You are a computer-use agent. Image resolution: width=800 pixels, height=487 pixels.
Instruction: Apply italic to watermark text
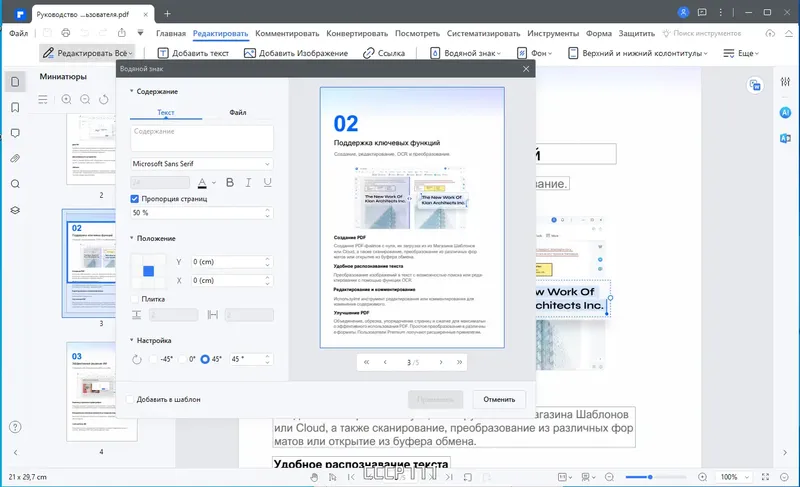(x=248, y=183)
